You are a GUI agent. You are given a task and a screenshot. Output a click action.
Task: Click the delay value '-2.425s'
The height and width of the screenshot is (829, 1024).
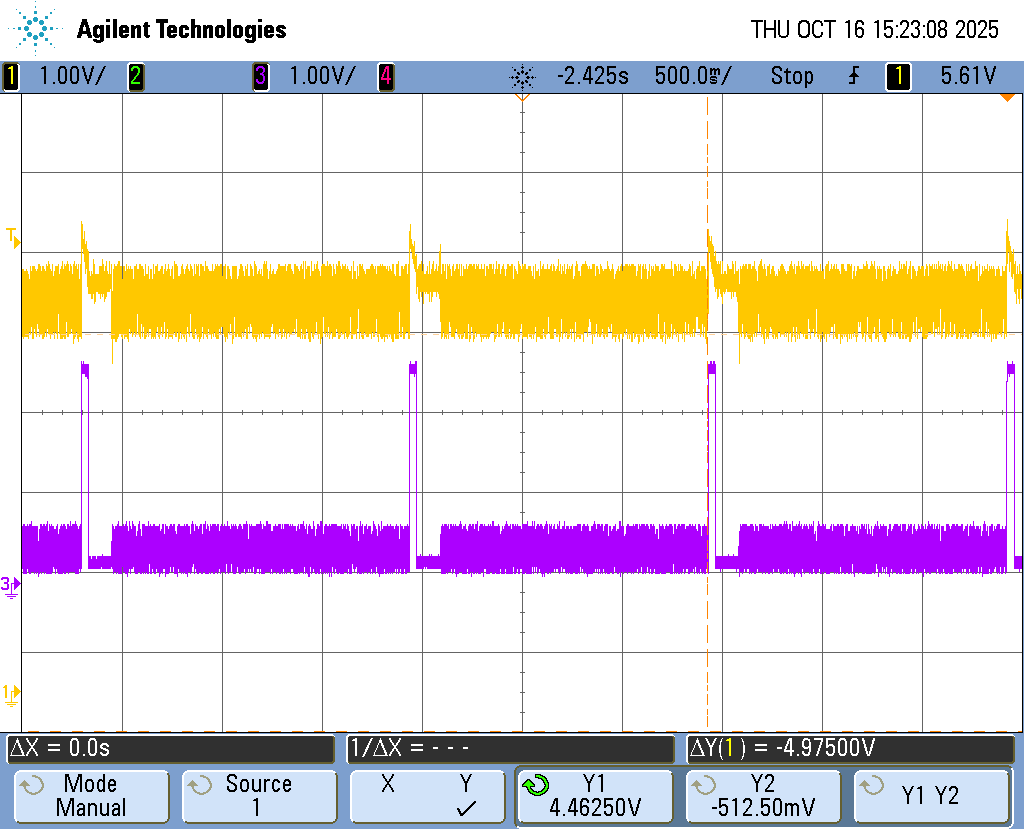[592, 76]
